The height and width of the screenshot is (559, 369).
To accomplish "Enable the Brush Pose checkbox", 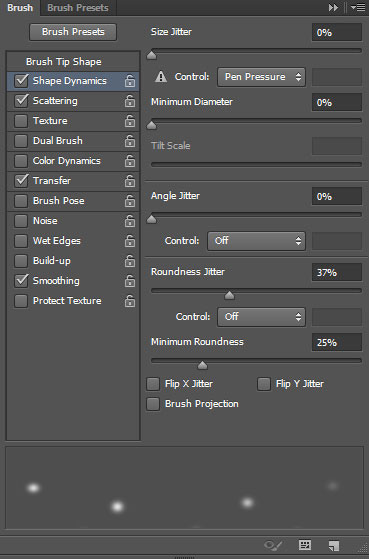I will [x=21, y=200].
